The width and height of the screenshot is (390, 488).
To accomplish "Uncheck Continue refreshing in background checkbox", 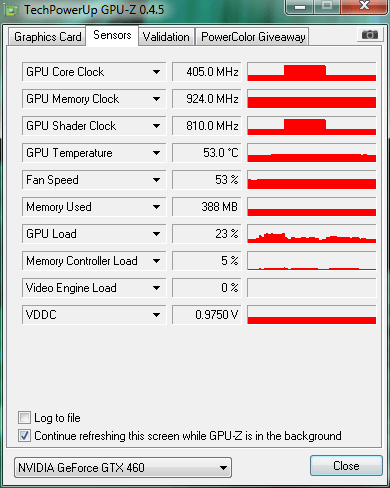I will (24, 435).
